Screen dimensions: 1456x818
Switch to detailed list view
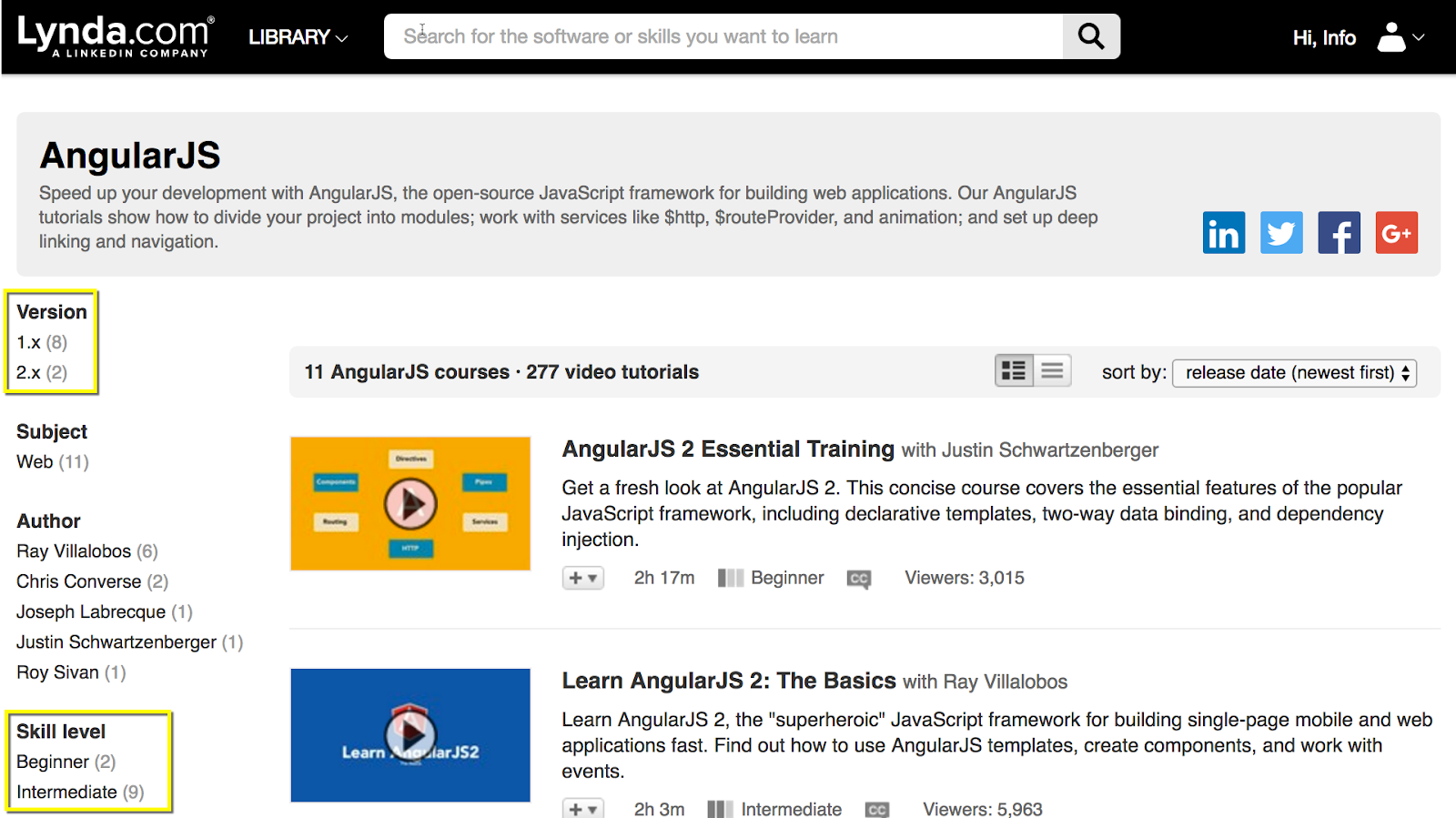pos(1014,370)
